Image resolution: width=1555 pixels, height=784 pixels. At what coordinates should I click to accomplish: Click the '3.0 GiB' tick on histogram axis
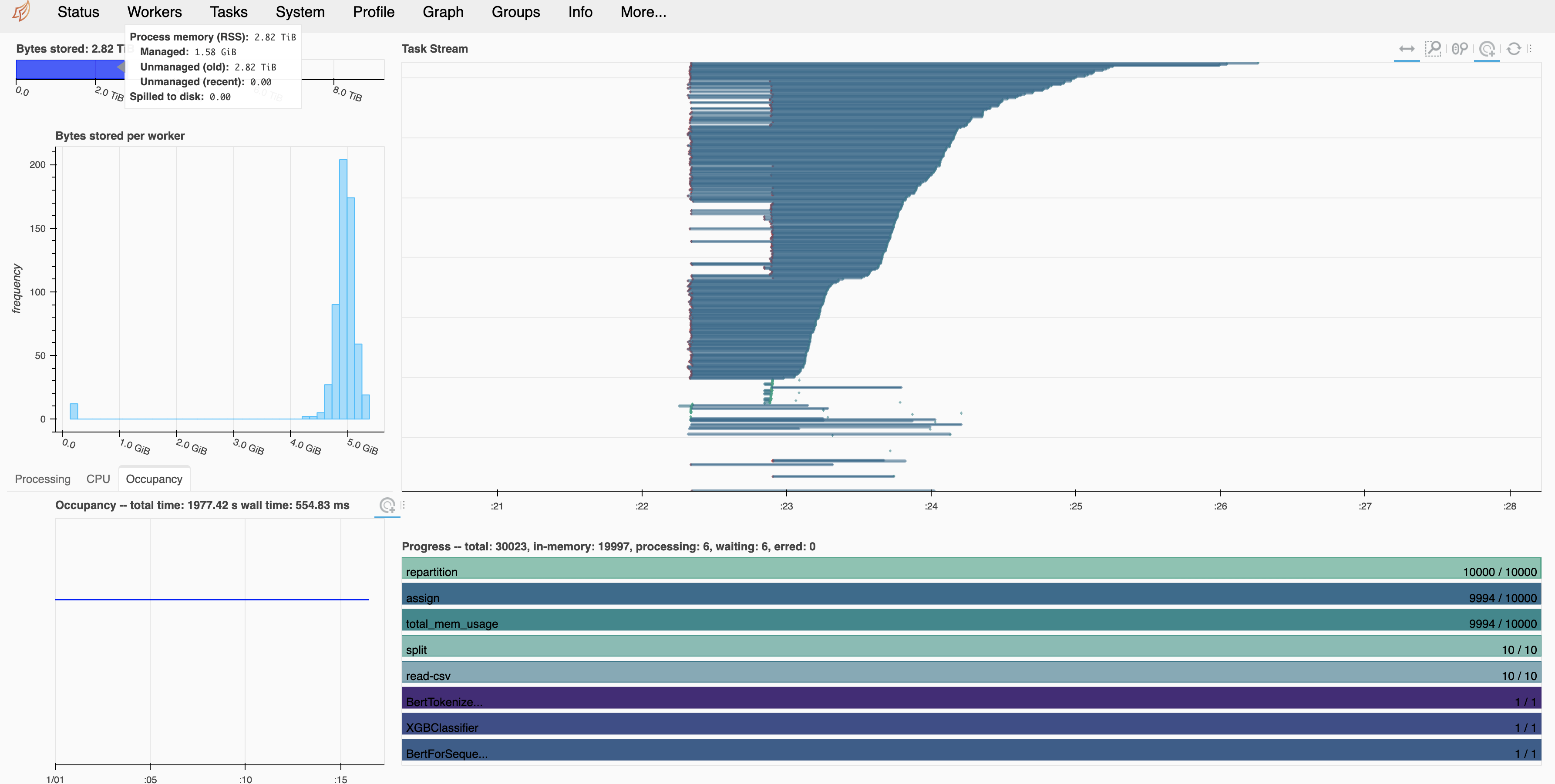click(248, 446)
